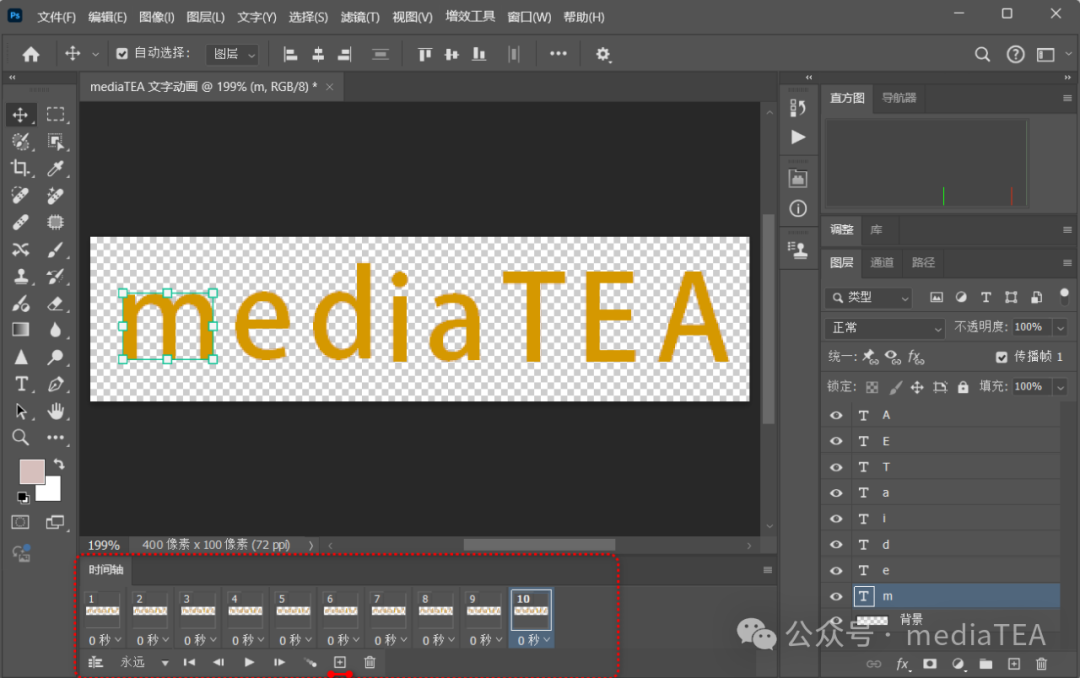Delete layer trash icon in Layers panel

coord(1041,664)
